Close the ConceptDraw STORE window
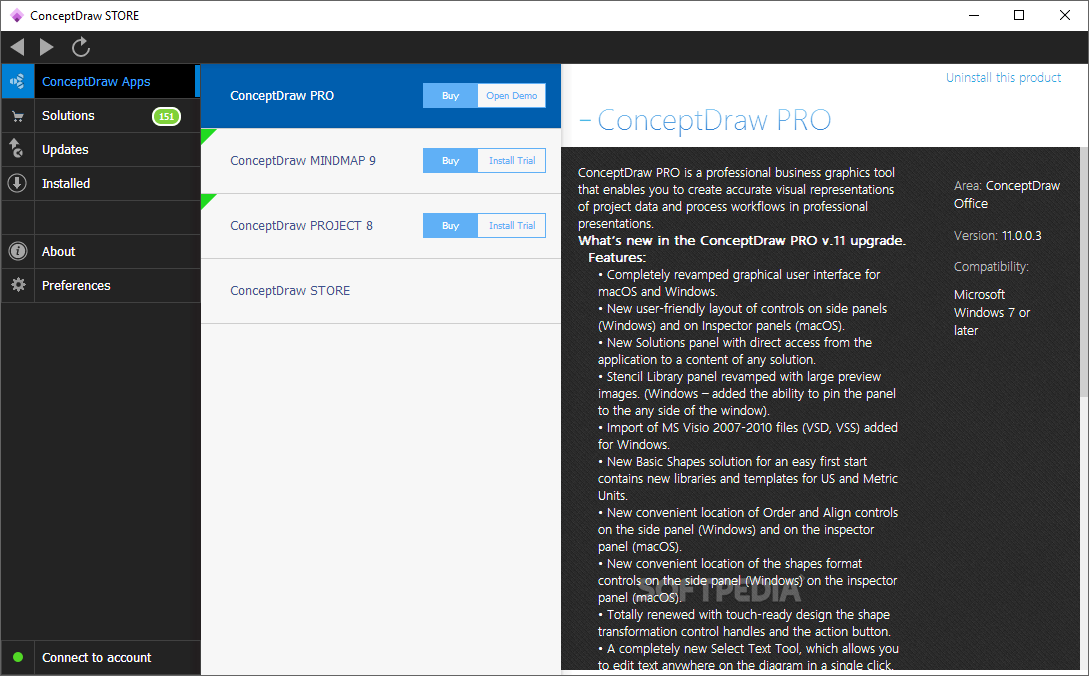The image size is (1089, 676). point(1065,15)
